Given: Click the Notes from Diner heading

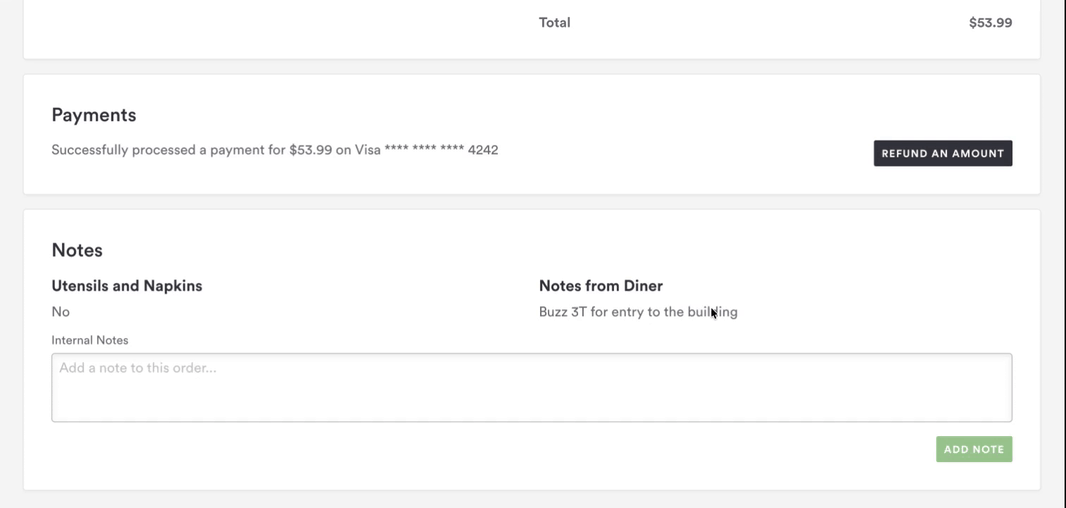Looking at the screenshot, I should [x=600, y=286].
